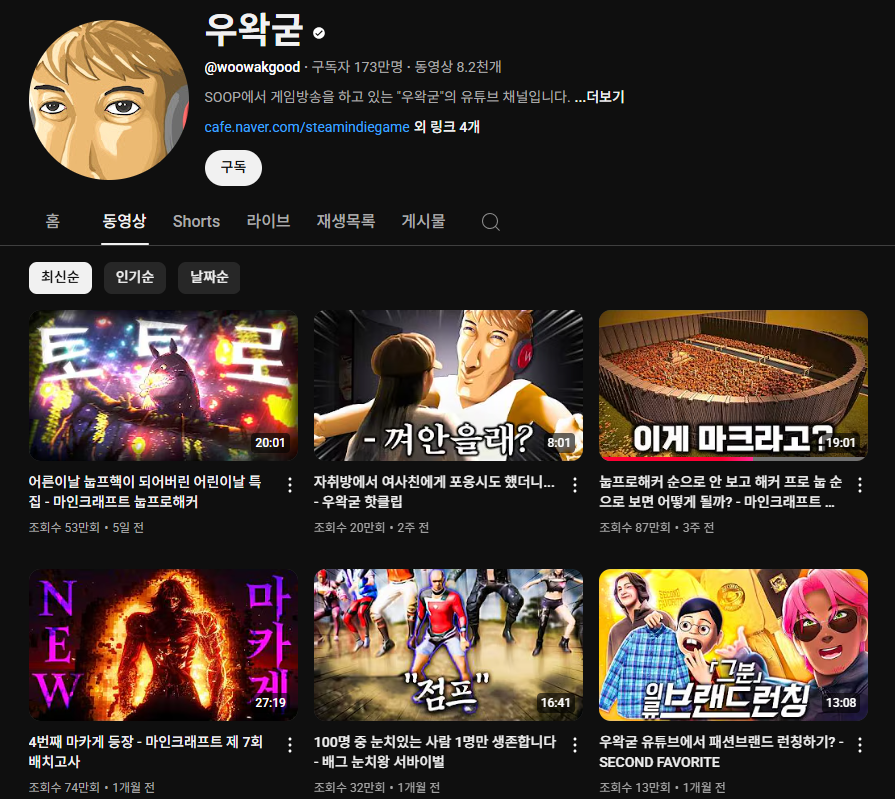Switch to the Shorts tab
This screenshot has height=799, width=895.
tap(196, 221)
